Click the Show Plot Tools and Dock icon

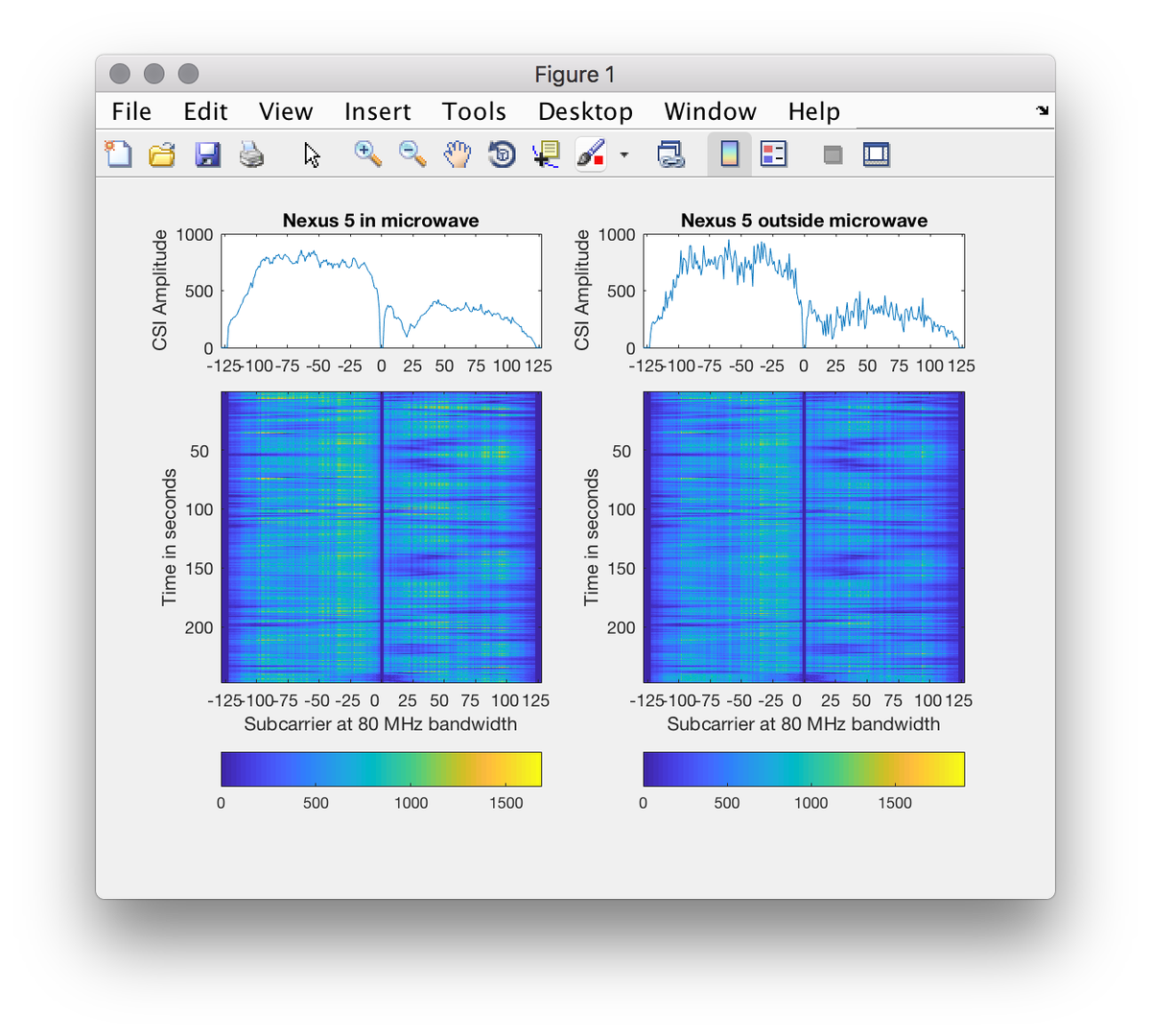click(x=877, y=153)
